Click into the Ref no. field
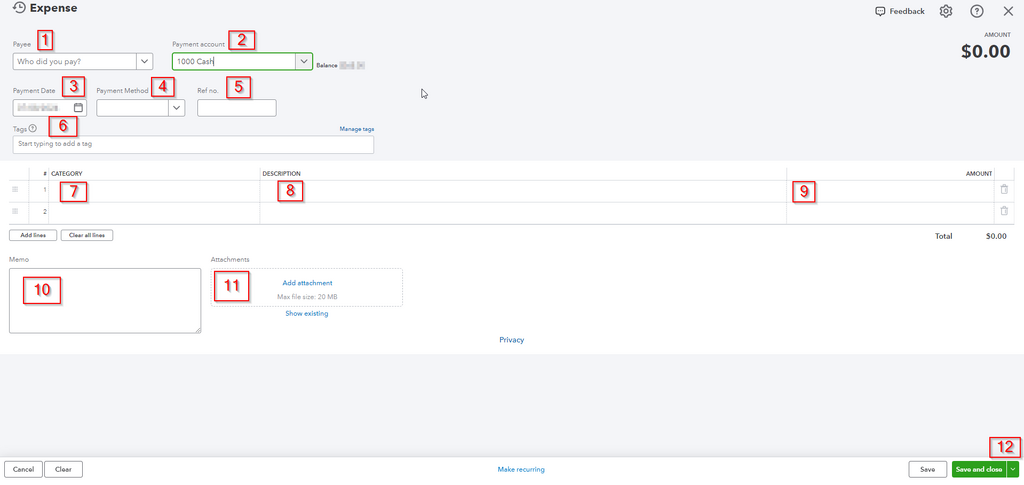Viewport: 1024px width, 485px height. click(236, 108)
